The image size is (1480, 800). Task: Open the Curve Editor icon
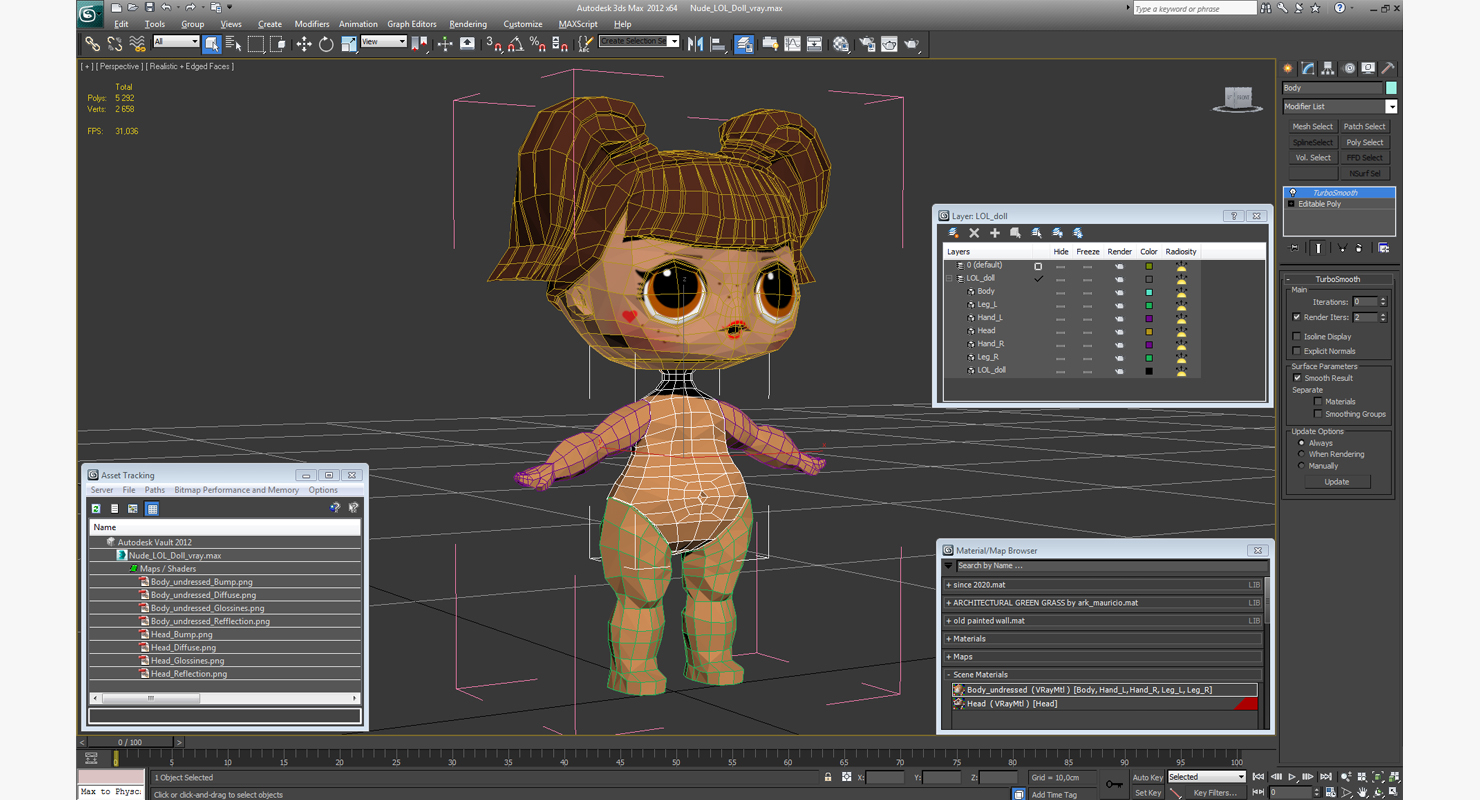click(x=793, y=44)
